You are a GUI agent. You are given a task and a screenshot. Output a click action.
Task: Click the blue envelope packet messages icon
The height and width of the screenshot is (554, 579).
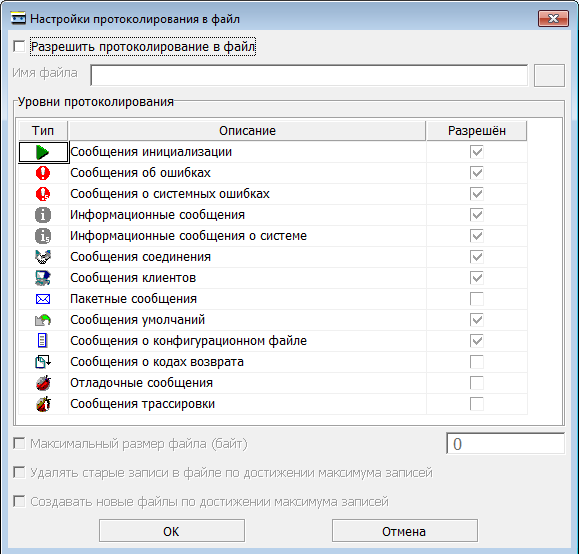pyautogui.click(x=43, y=299)
